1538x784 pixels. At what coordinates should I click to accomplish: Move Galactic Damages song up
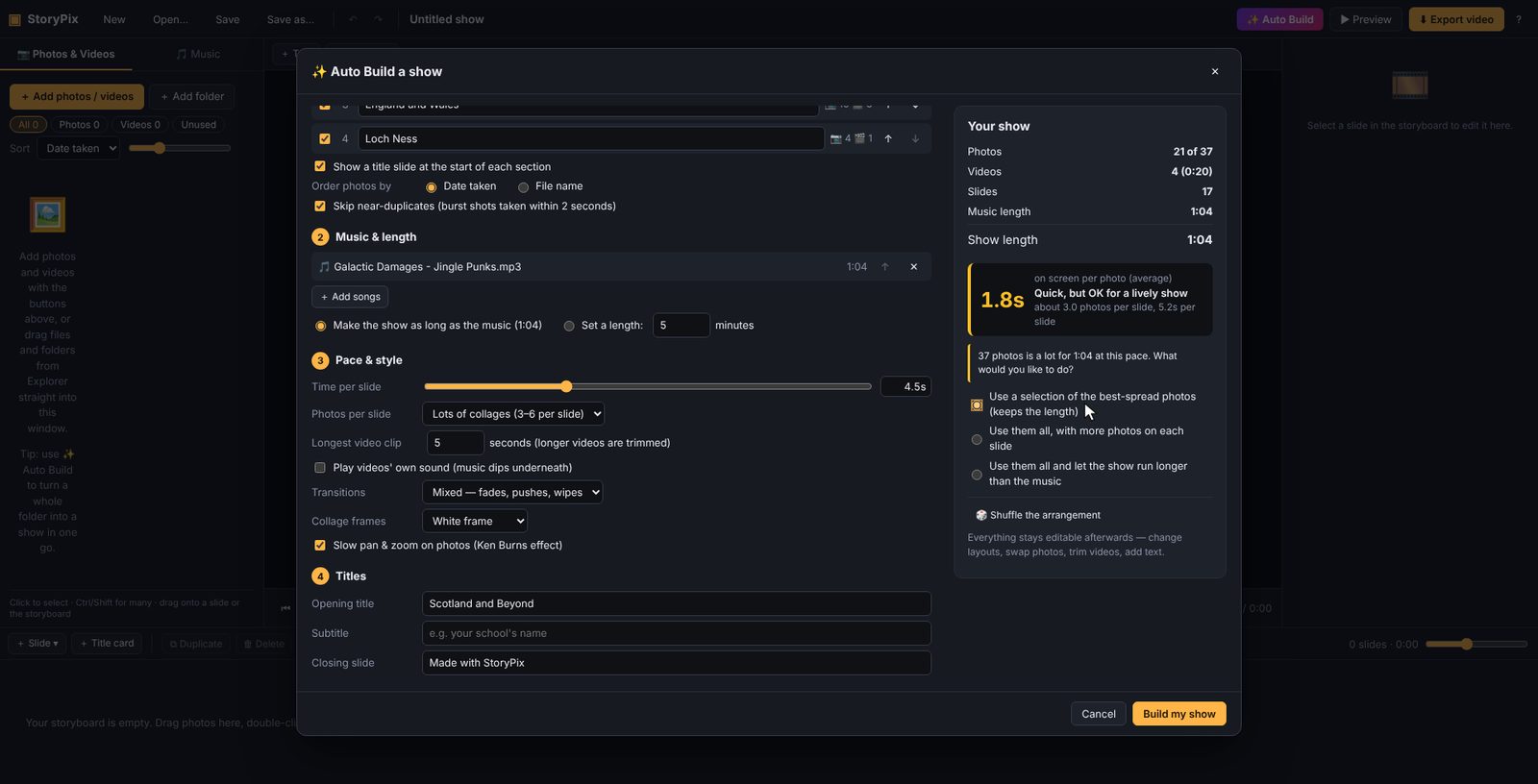coord(885,267)
